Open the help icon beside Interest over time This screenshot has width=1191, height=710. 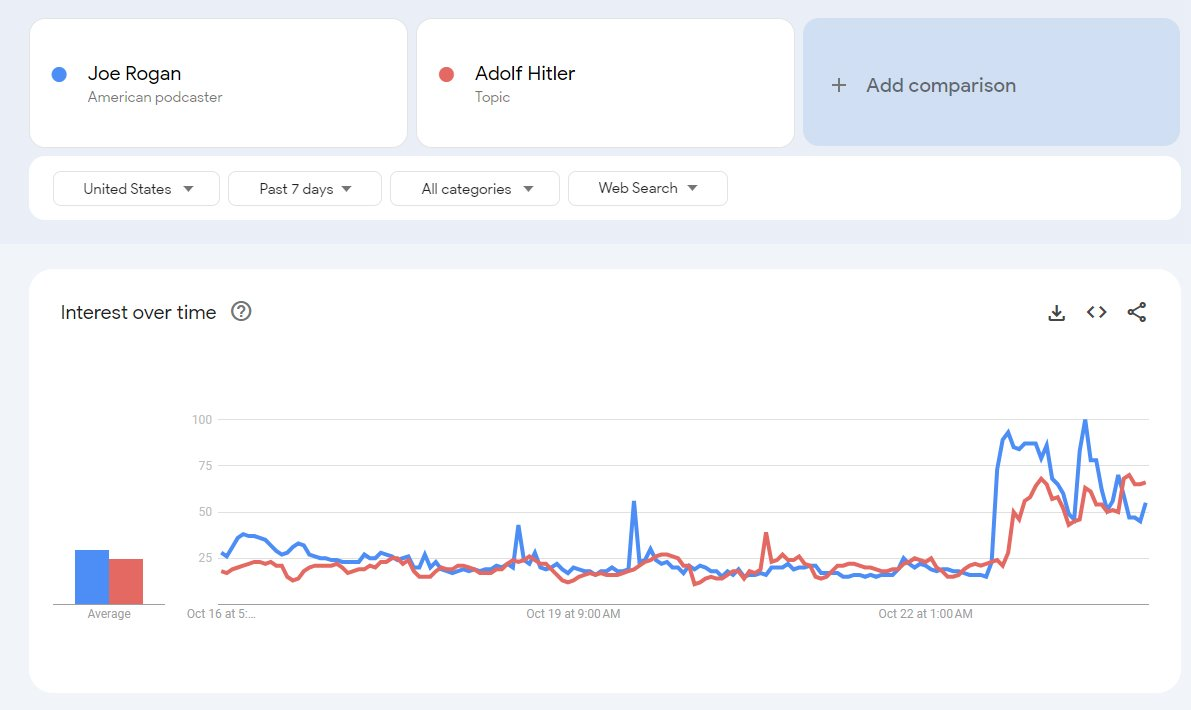[x=241, y=311]
